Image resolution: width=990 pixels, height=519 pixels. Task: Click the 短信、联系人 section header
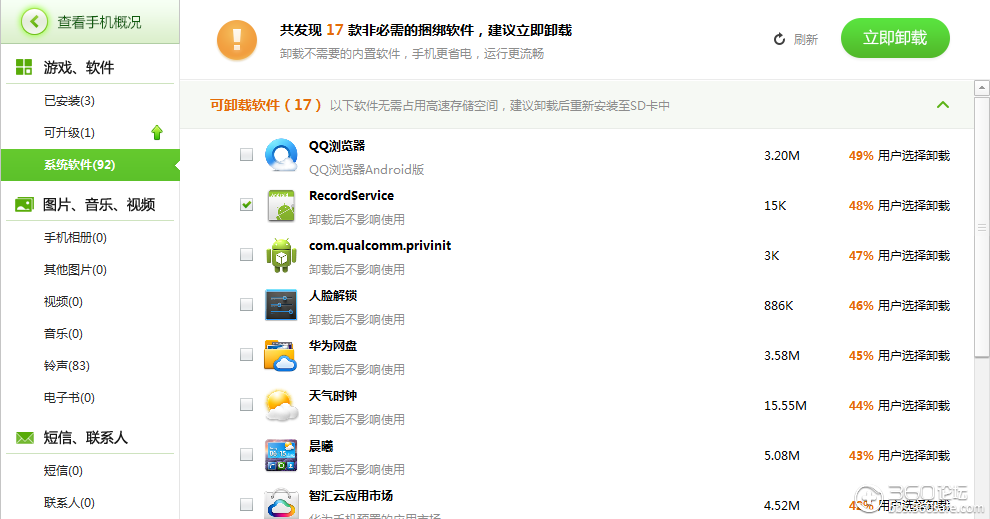[85, 438]
